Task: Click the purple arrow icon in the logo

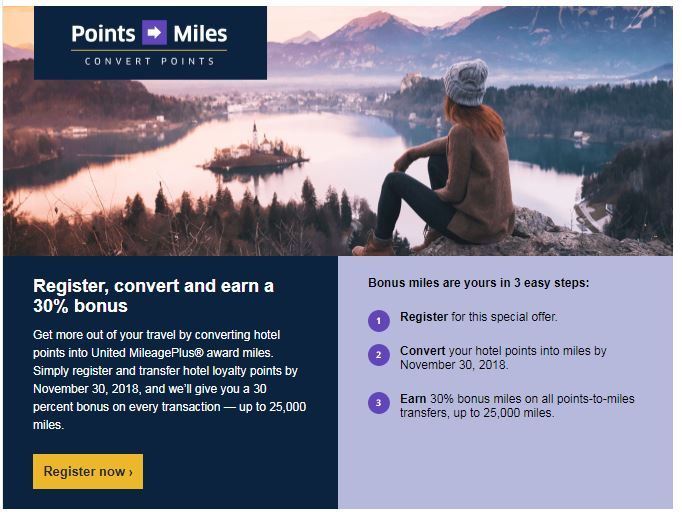Action: [154, 33]
